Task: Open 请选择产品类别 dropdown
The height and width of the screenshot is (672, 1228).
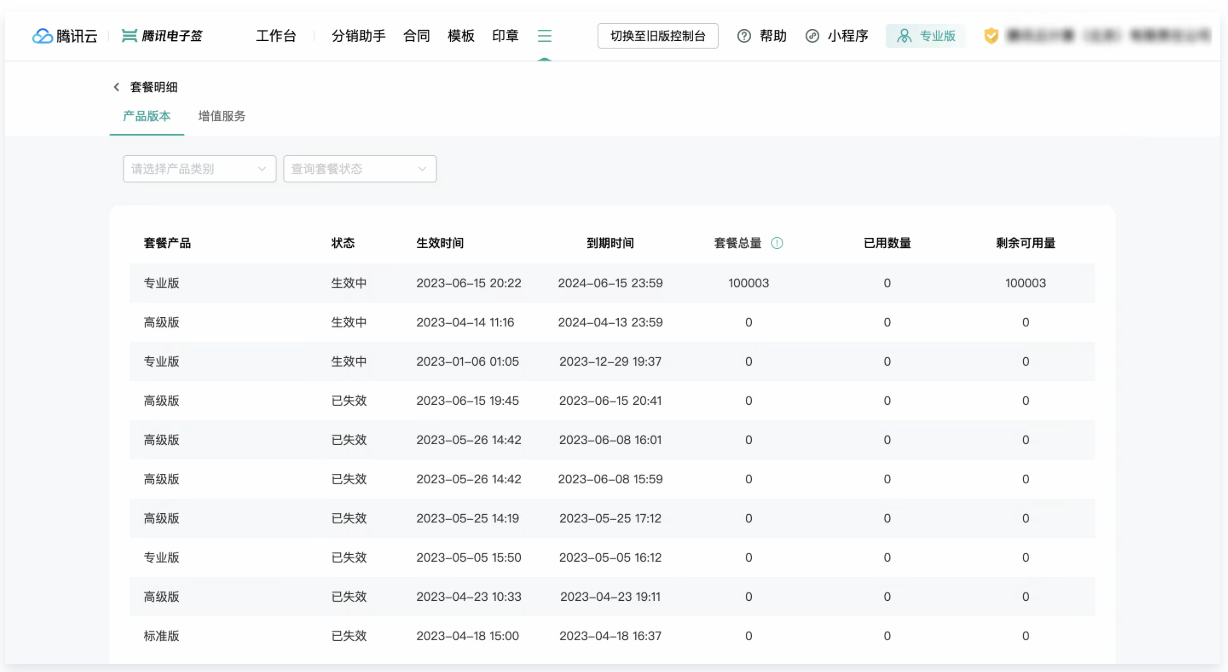Action: 199,169
